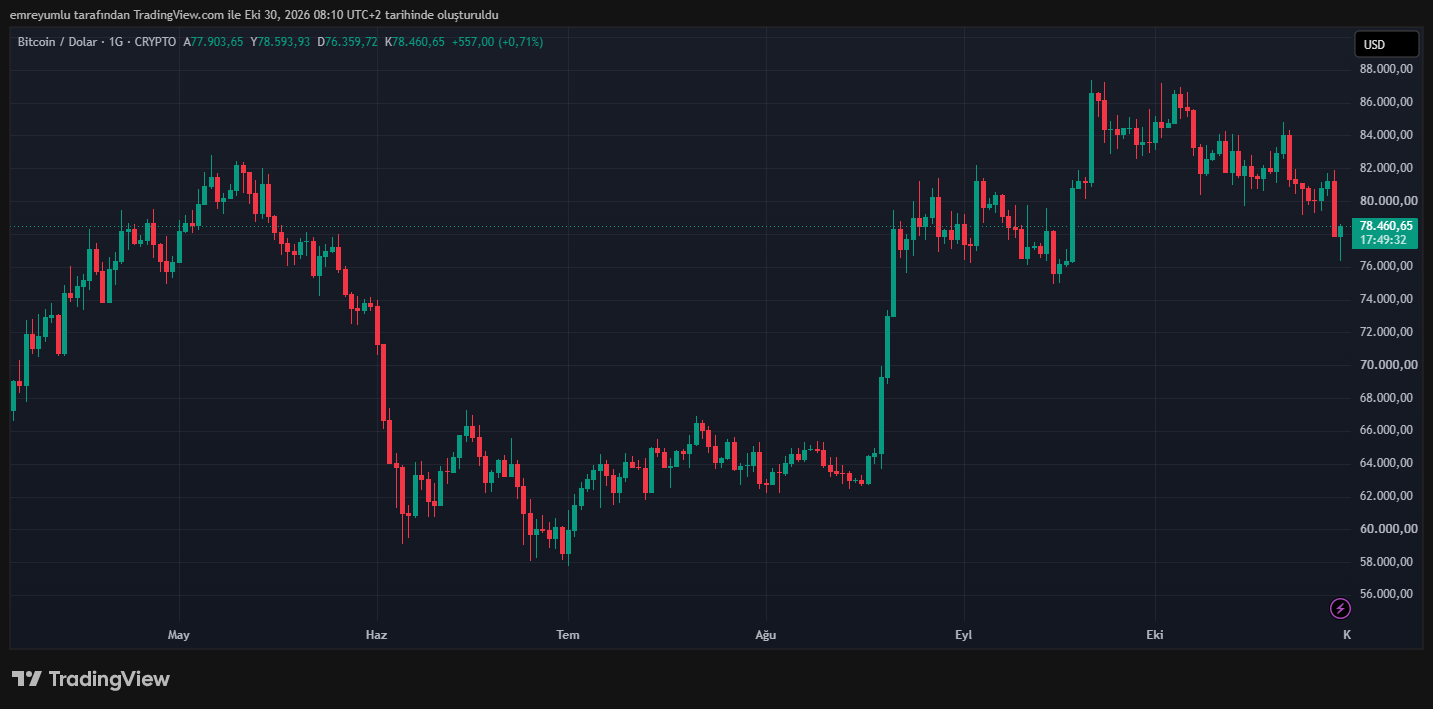Click the 86.000,00 price axis label
Image resolution: width=1433 pixels, height=709 pixels.
coord(1385,102)
